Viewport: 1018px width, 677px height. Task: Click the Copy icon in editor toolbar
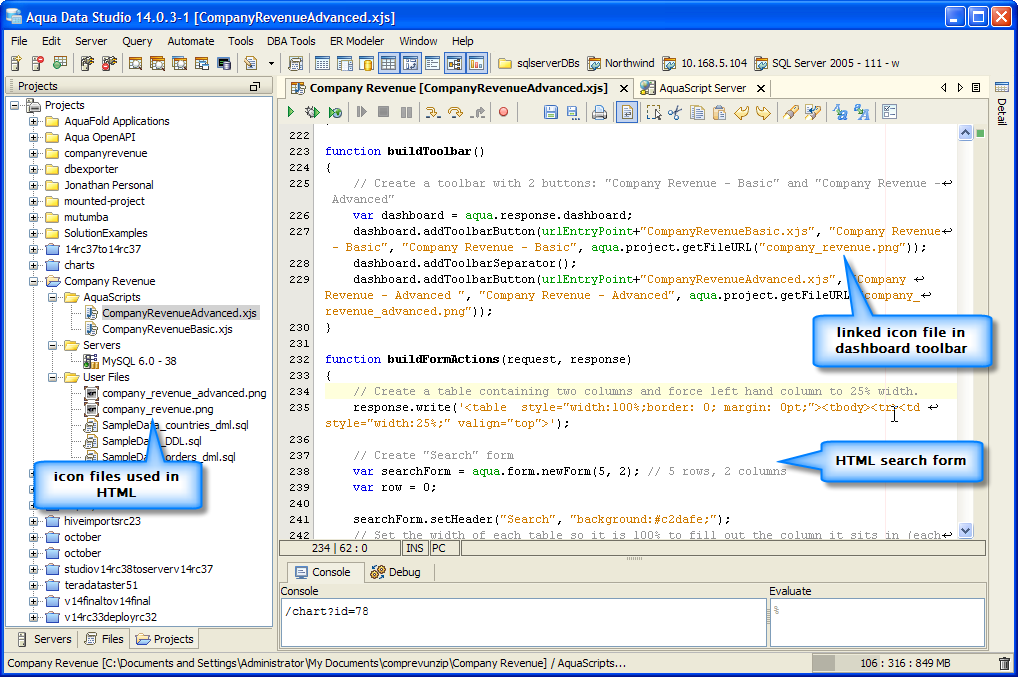click(697, 112)
